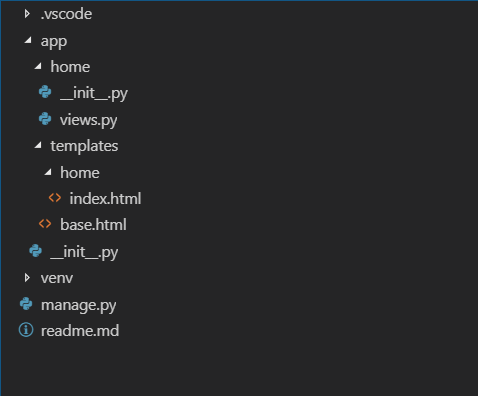Screen dimensions: 478x396
Task: Select the templates folder label
Action: 84,146
